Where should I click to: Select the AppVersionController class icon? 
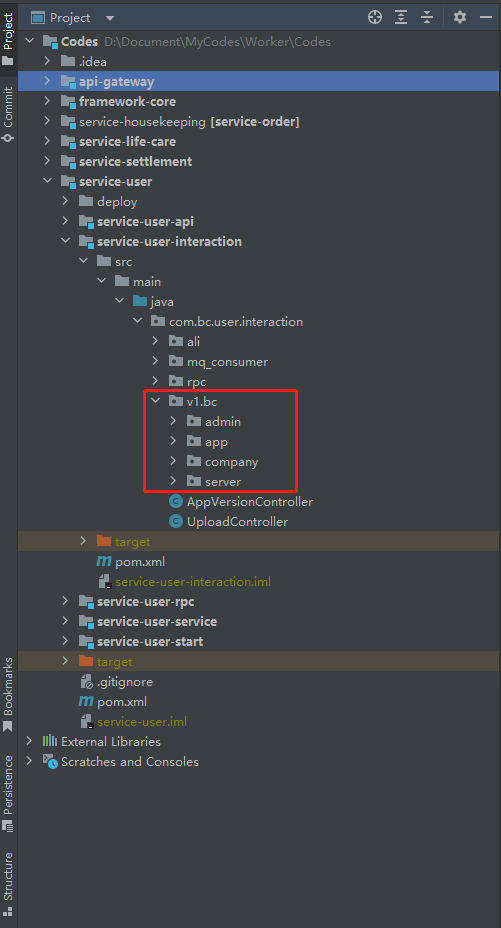pos(176,502)
